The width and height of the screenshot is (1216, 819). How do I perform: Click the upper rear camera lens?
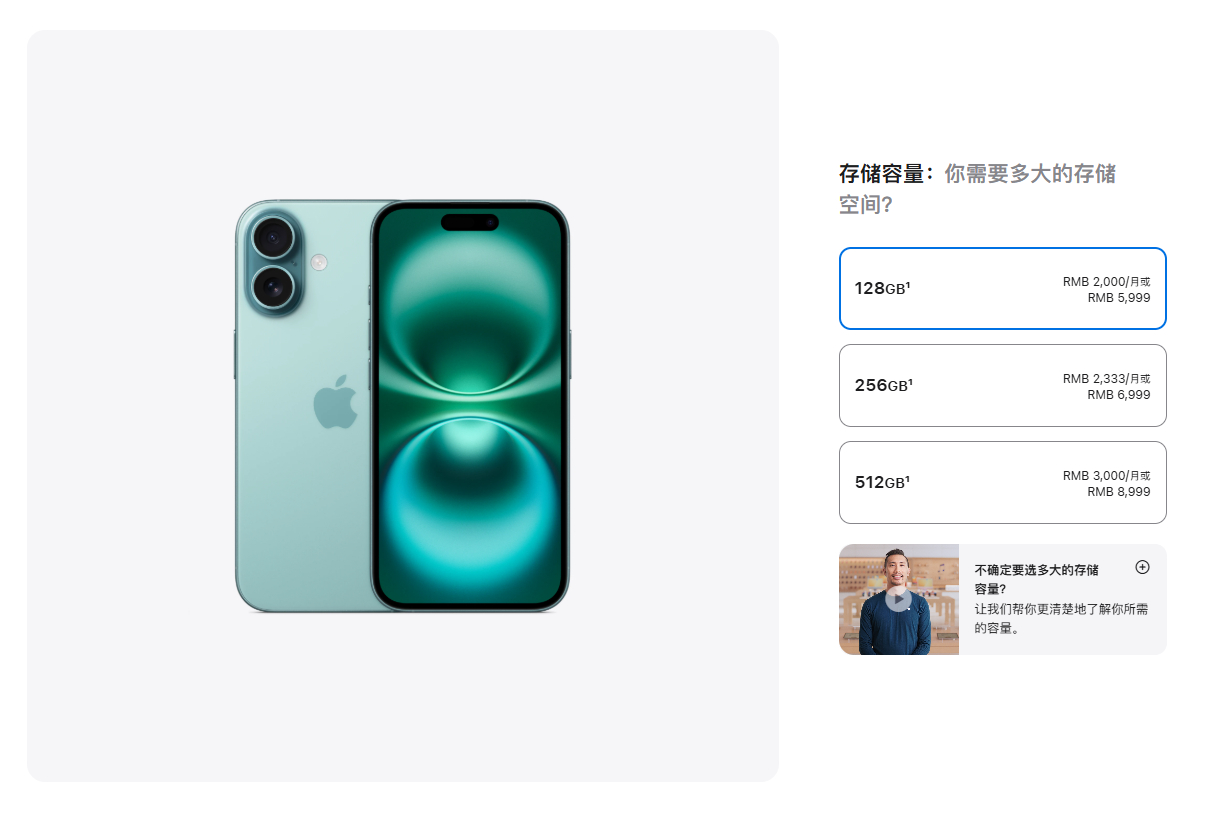[x=271, y=237]
